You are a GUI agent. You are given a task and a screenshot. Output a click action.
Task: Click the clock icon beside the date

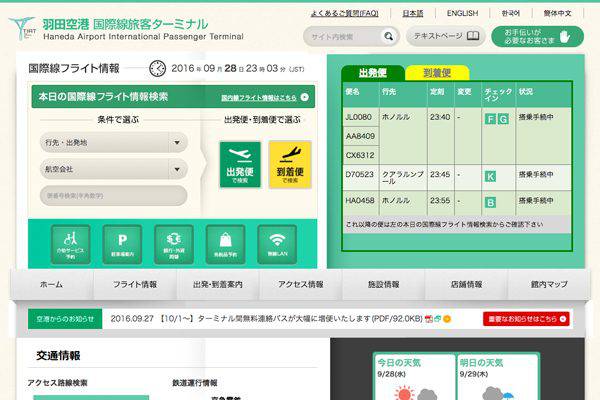(157, 69)
